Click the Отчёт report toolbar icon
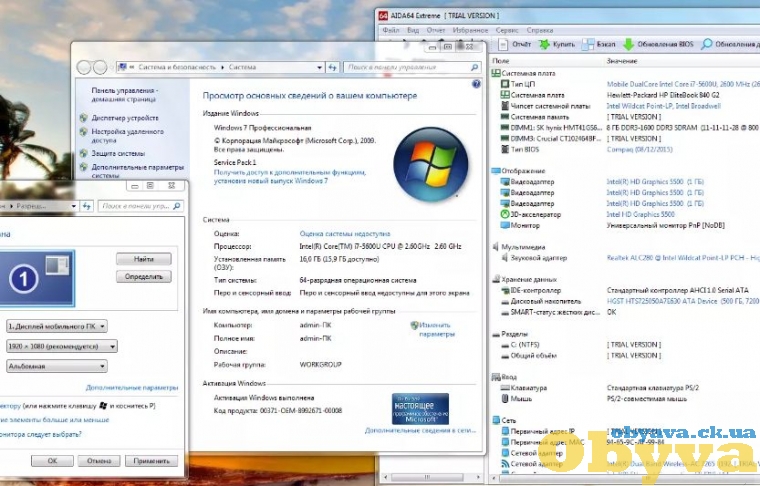This screenshot has height=486, width=760. click(x=504, y=45)
